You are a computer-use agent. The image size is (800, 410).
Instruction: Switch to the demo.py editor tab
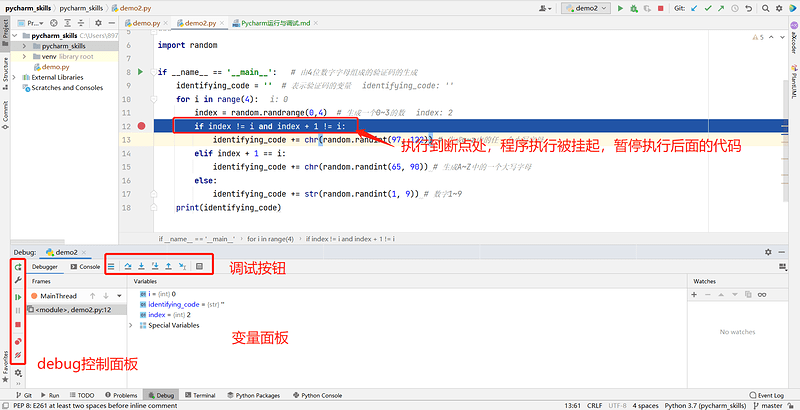coord(141,22)
